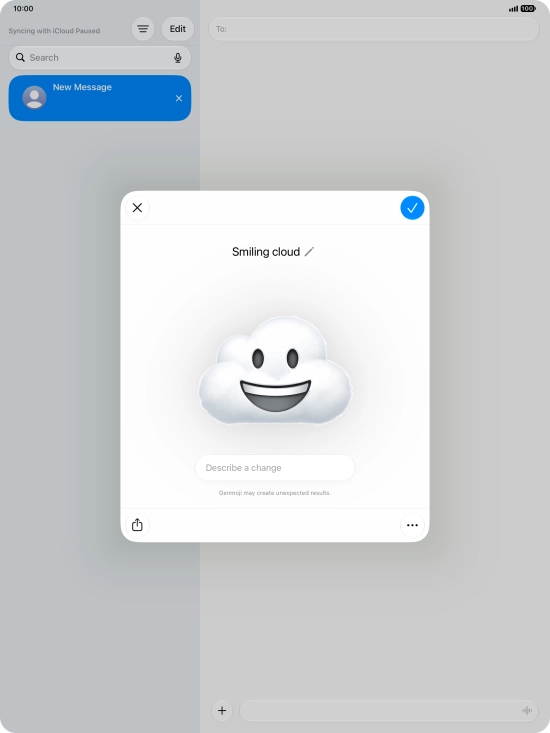550x733 pixels.
Task: Confirm the Genmoji with the blue checkmark
Action: [x=412, y=208]
